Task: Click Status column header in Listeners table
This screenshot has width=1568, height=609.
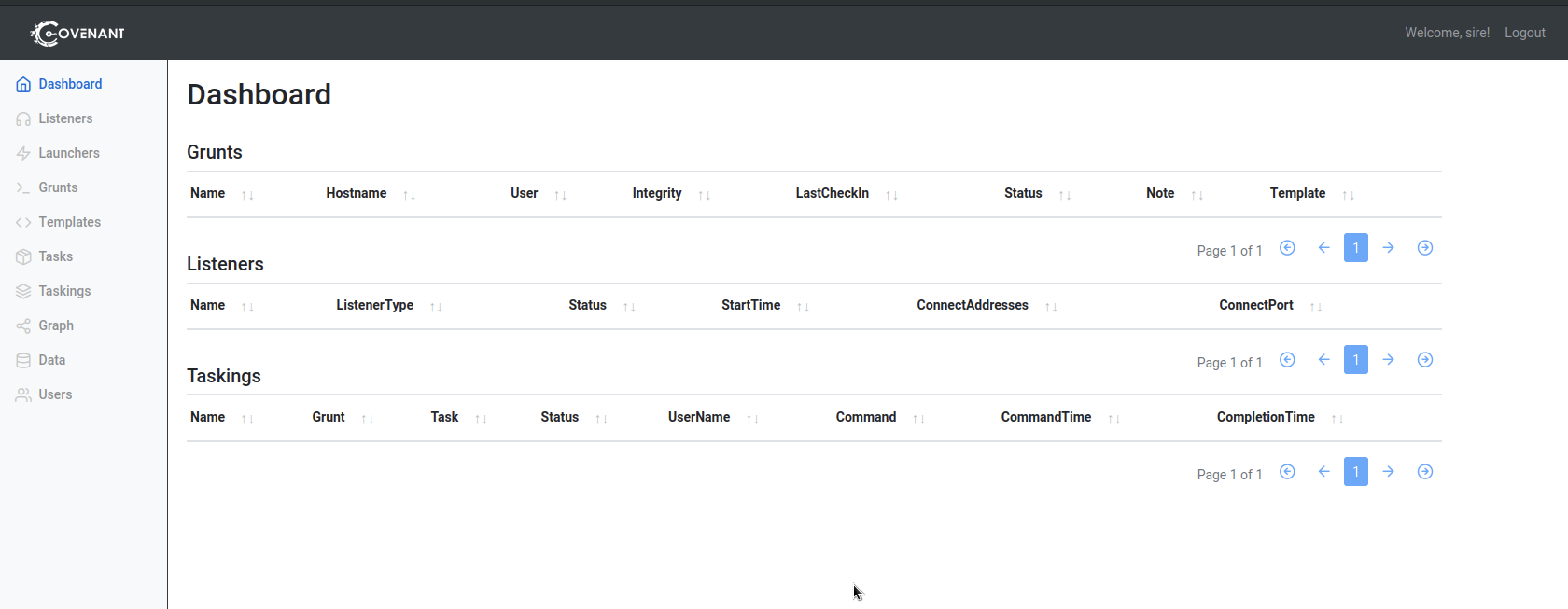Action: 588,305
